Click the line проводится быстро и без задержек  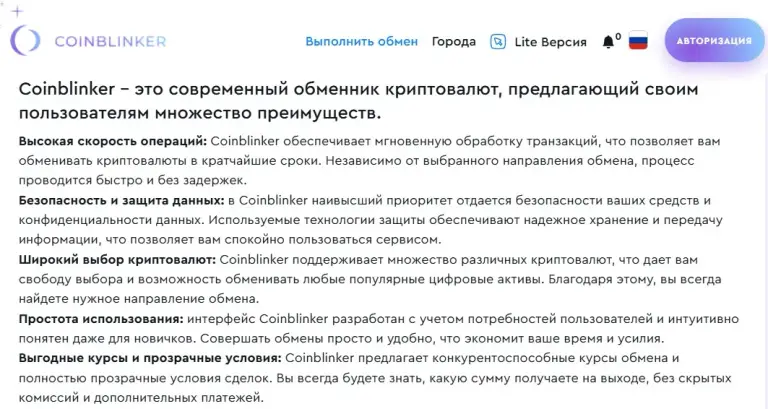coord(133,181)
